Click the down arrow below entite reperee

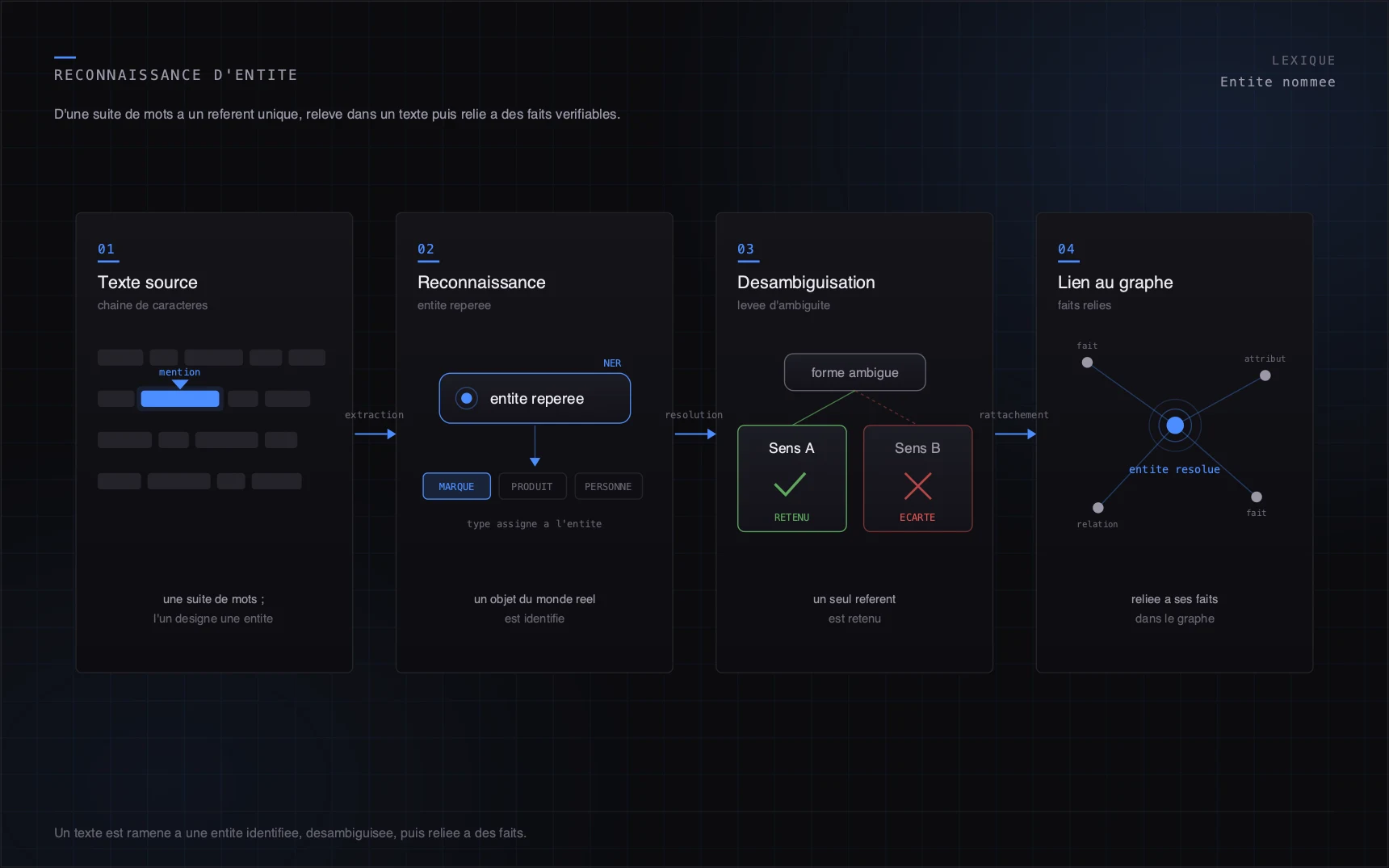(x=535, y=446)
